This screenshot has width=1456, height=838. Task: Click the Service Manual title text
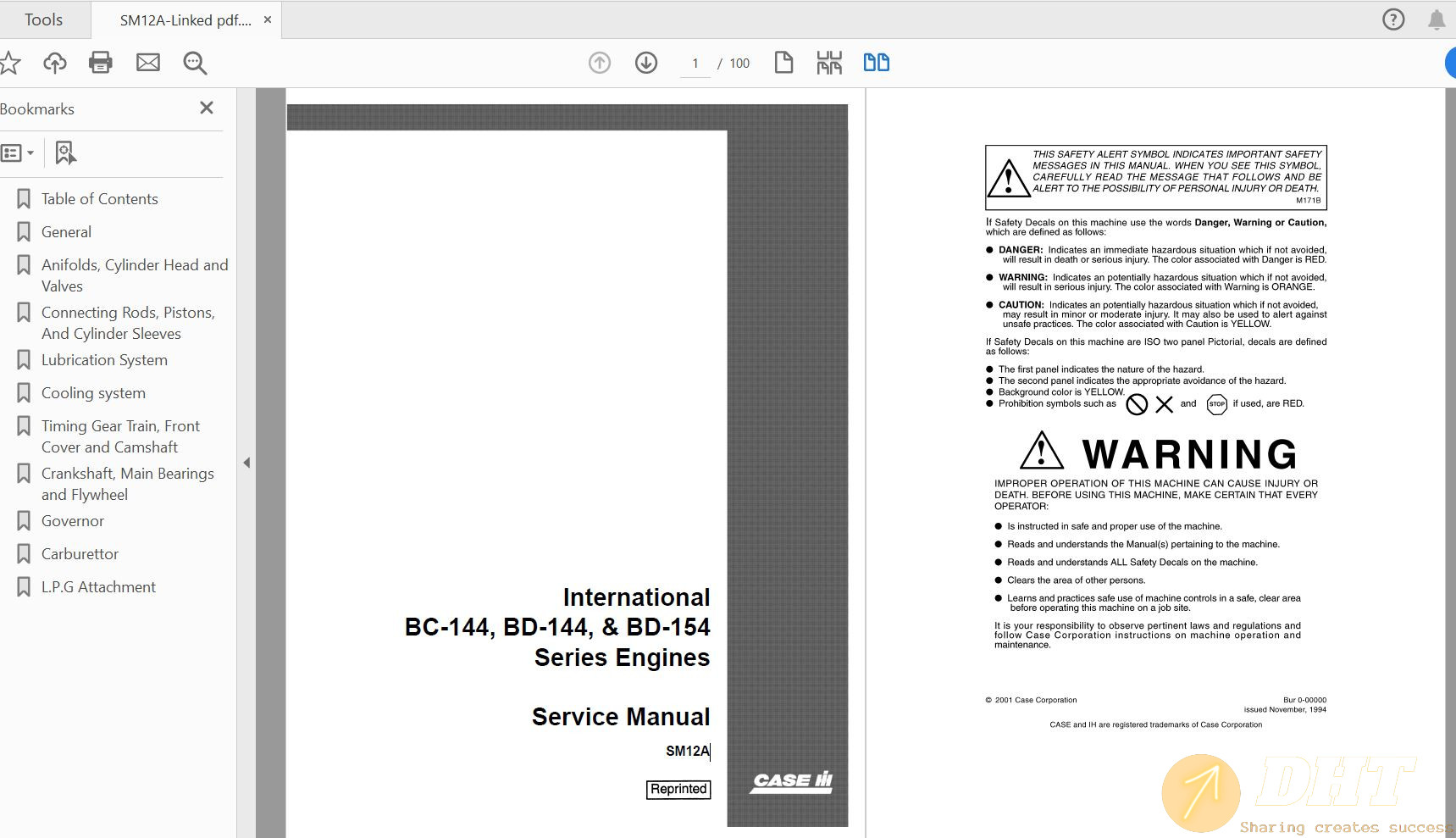pos(621,717)
